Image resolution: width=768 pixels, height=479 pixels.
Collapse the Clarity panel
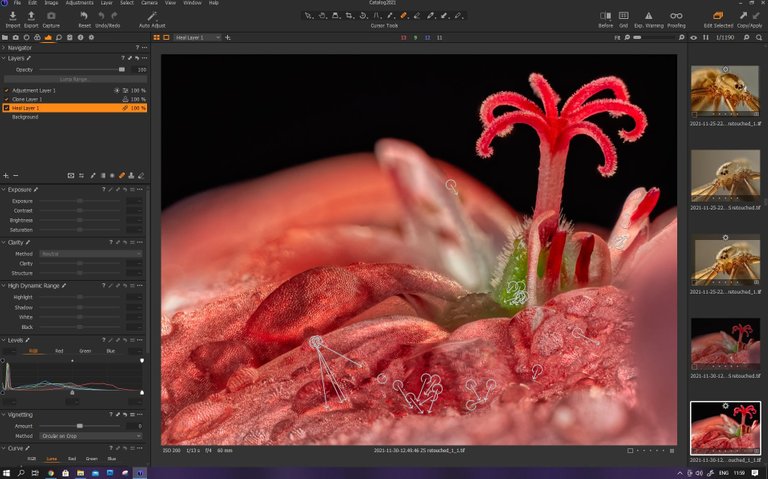click(x=3, y=242)
